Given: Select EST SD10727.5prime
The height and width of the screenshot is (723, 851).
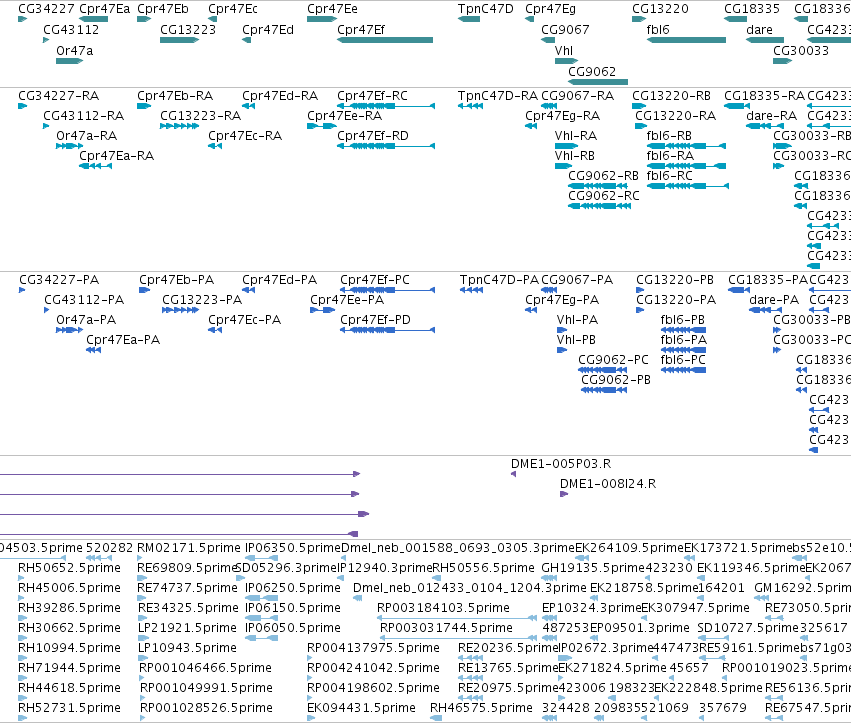Looking at the screenshot, I should coord(713,638).
